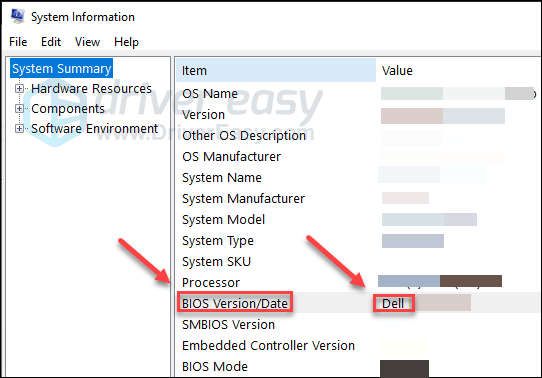Image resolution: width=542 pixels, height=378 pixels.
Task: Select the Processor row
Action: pyautogui.click(x=358, y=282)
